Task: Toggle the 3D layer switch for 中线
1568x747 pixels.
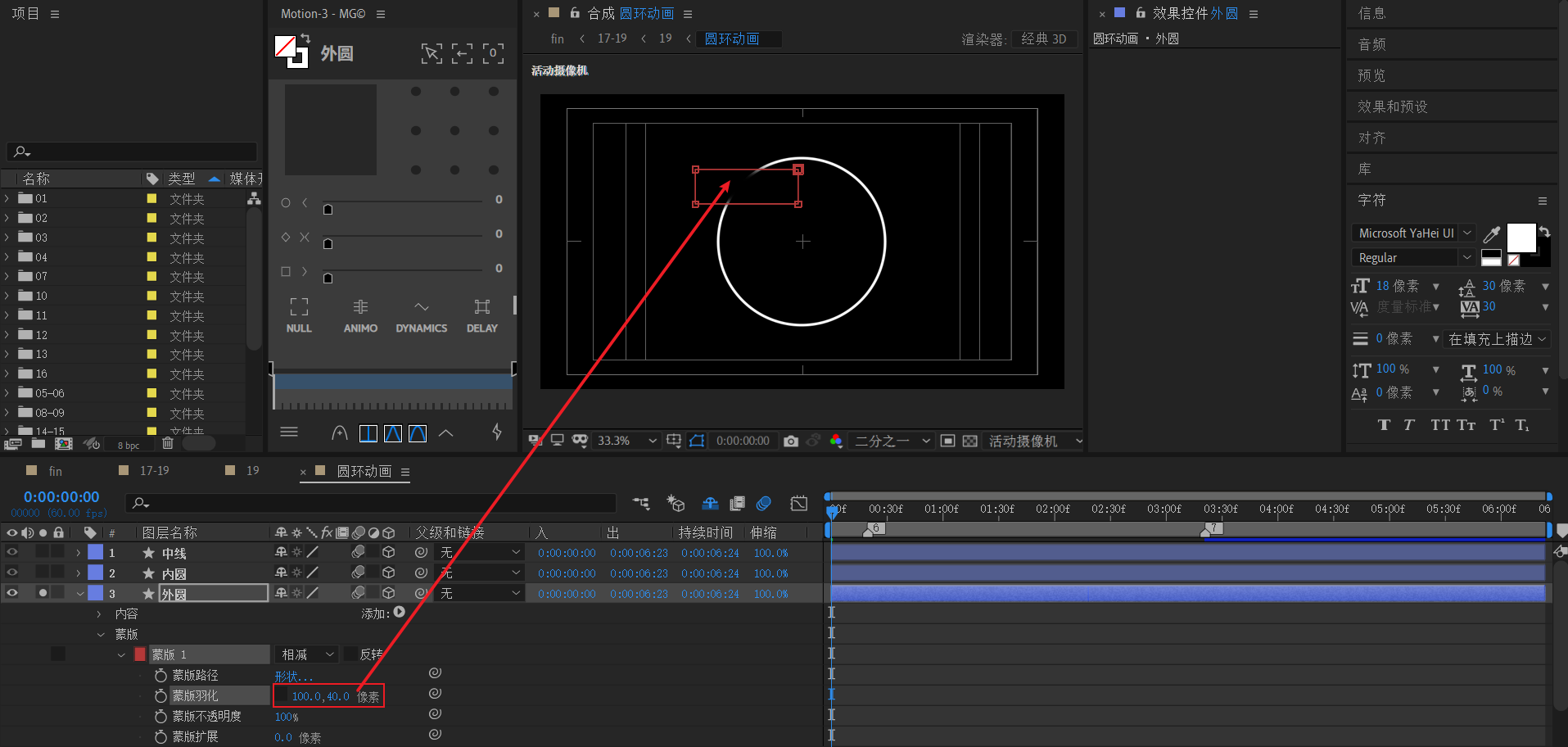Action: (x=389, y=552)
